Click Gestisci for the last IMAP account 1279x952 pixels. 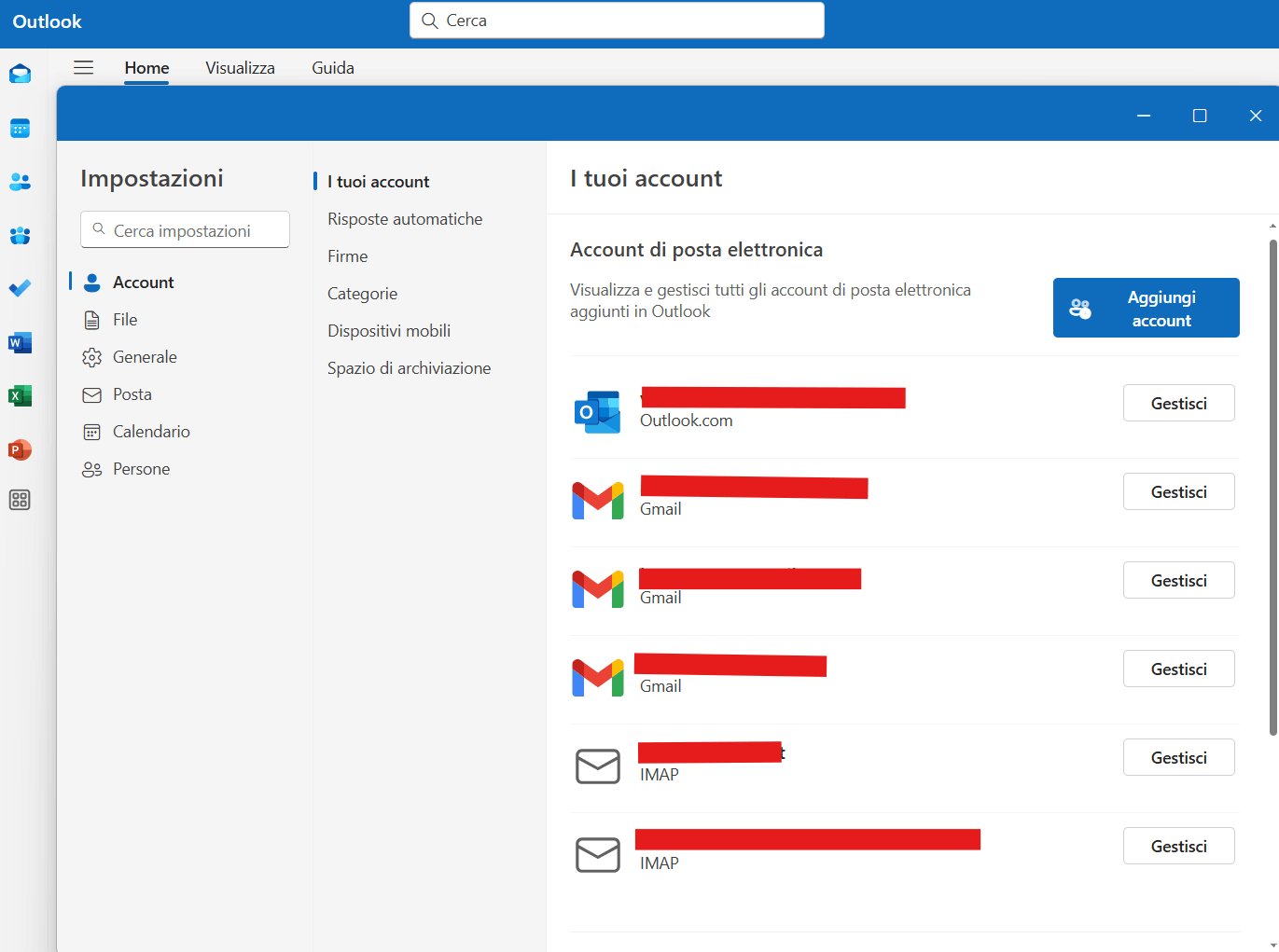(x=1179, y=846)
